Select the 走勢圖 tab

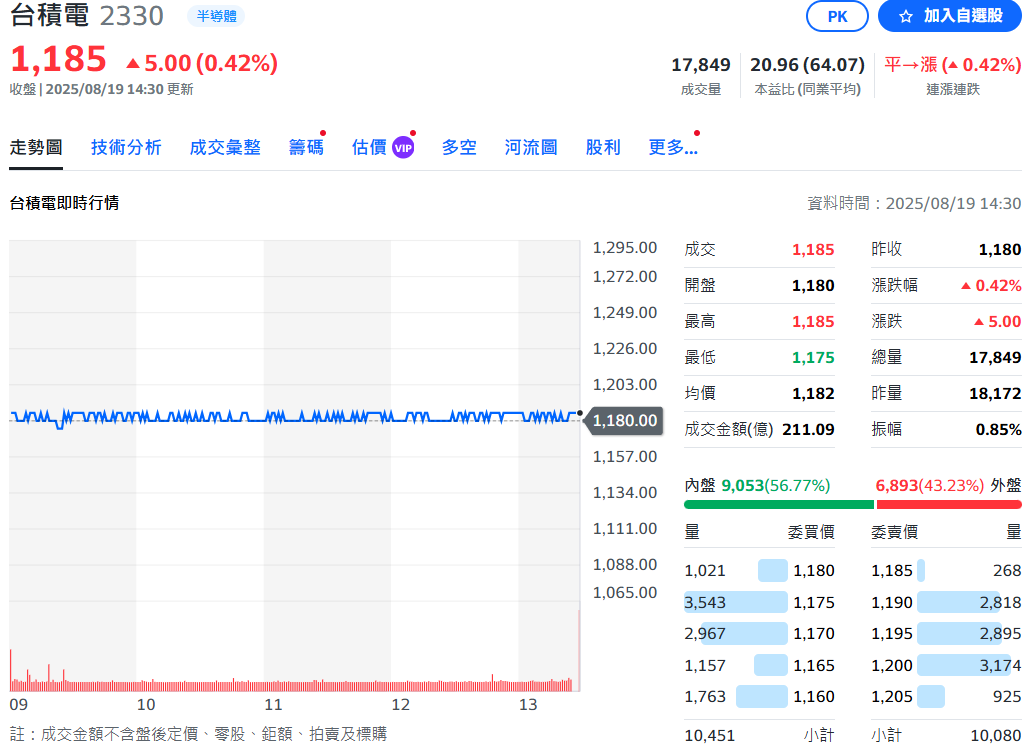pyautogui.click(x=36, y=148)
